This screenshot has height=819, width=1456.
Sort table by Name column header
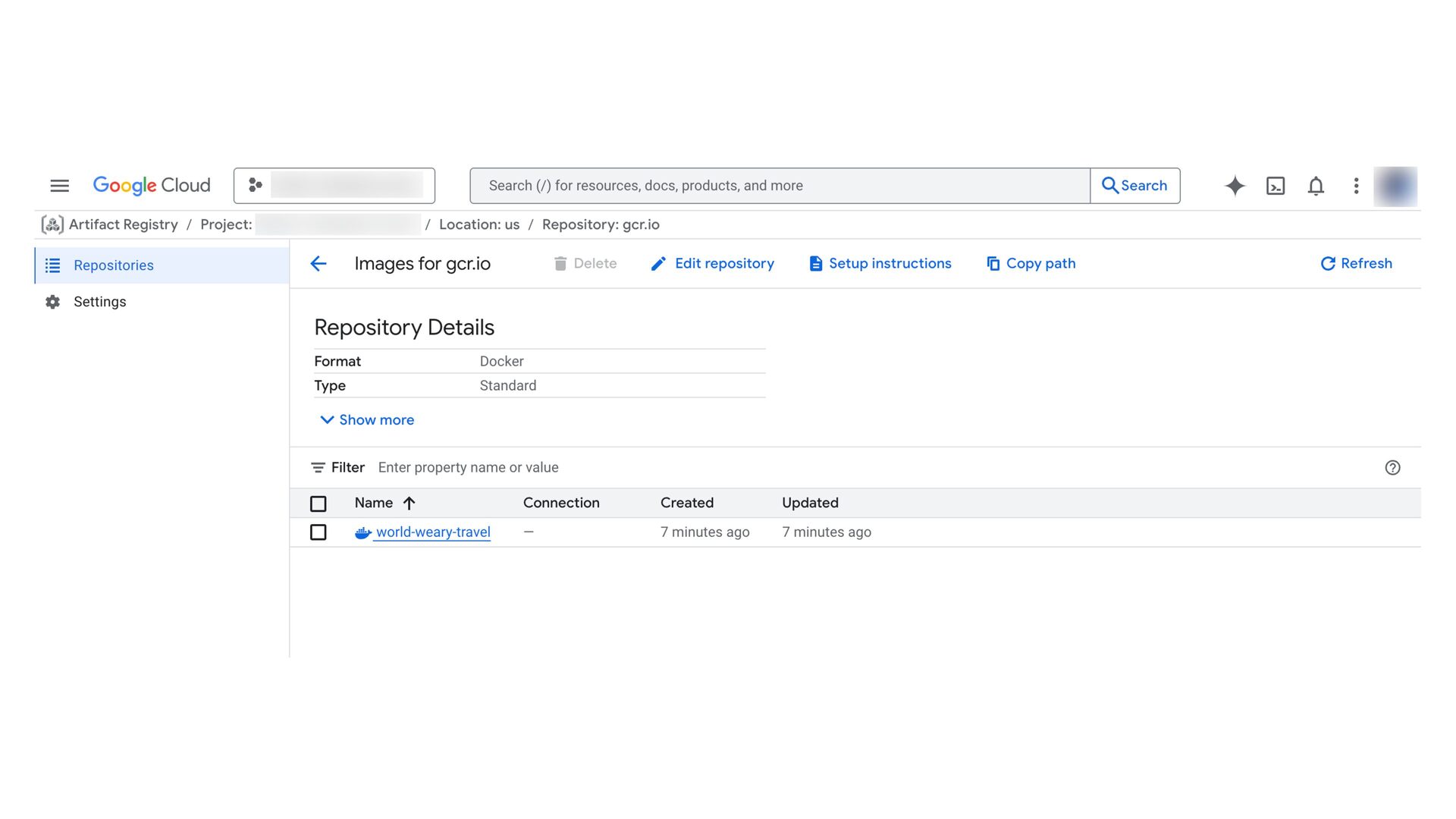[374, 503]
